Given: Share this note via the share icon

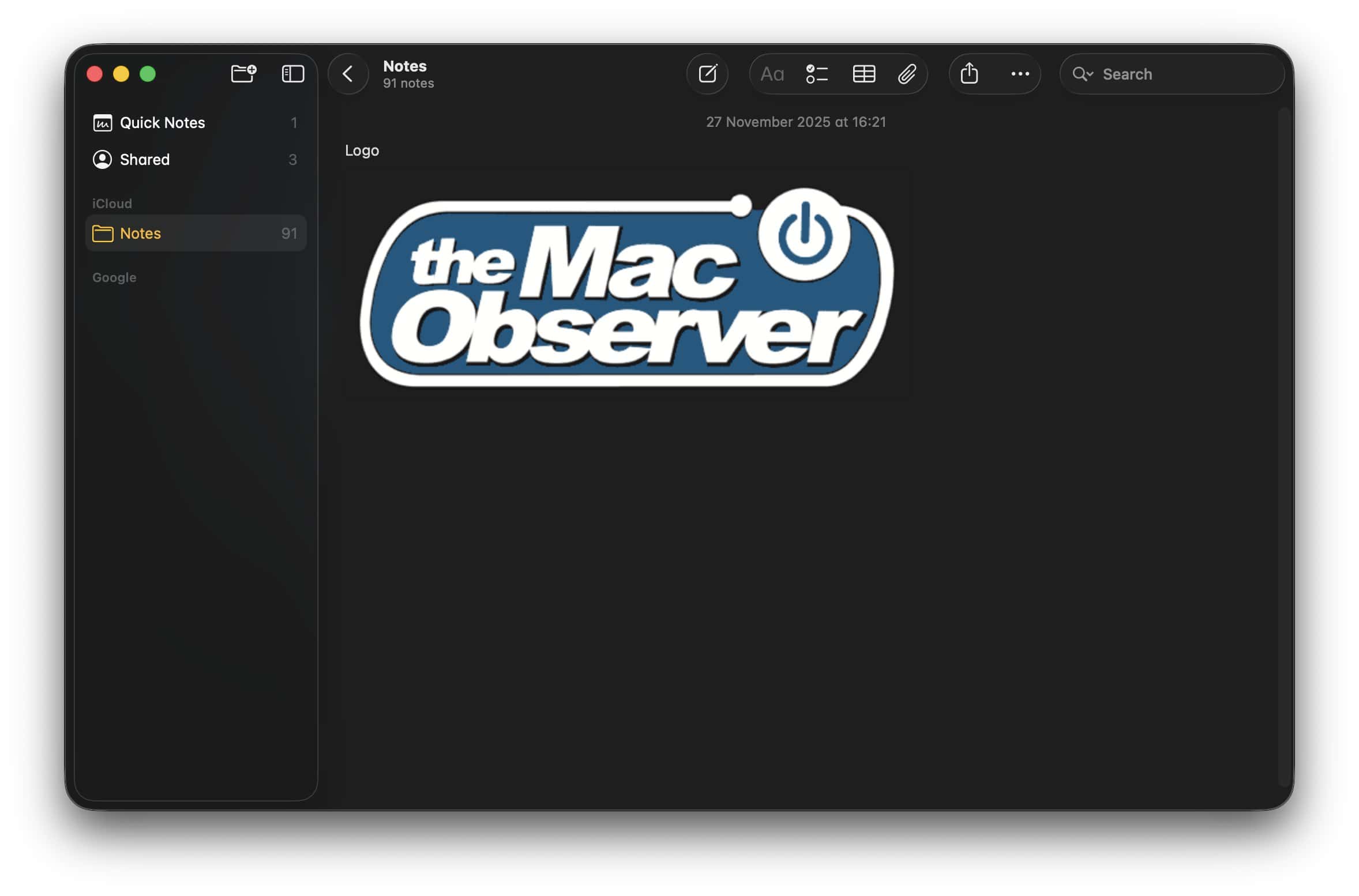Looking at the screenshot, I should (x=969, y=73).
